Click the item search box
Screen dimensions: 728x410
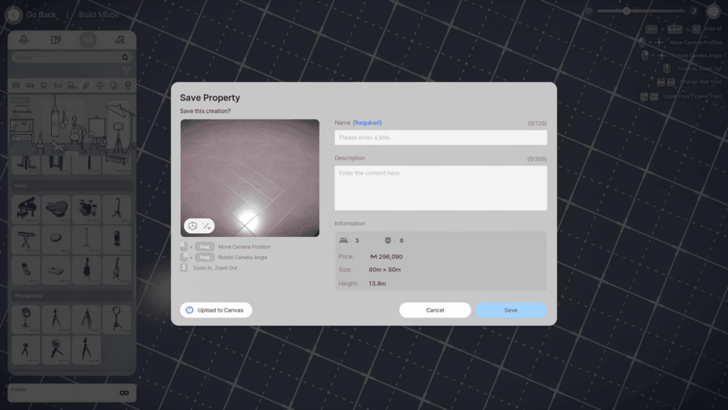tap(66, 58)
